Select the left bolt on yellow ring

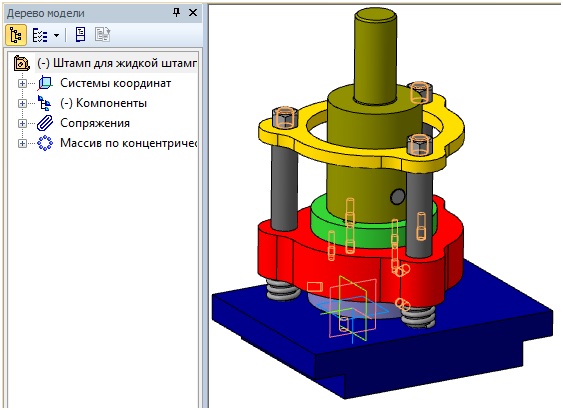coord(285,117)
